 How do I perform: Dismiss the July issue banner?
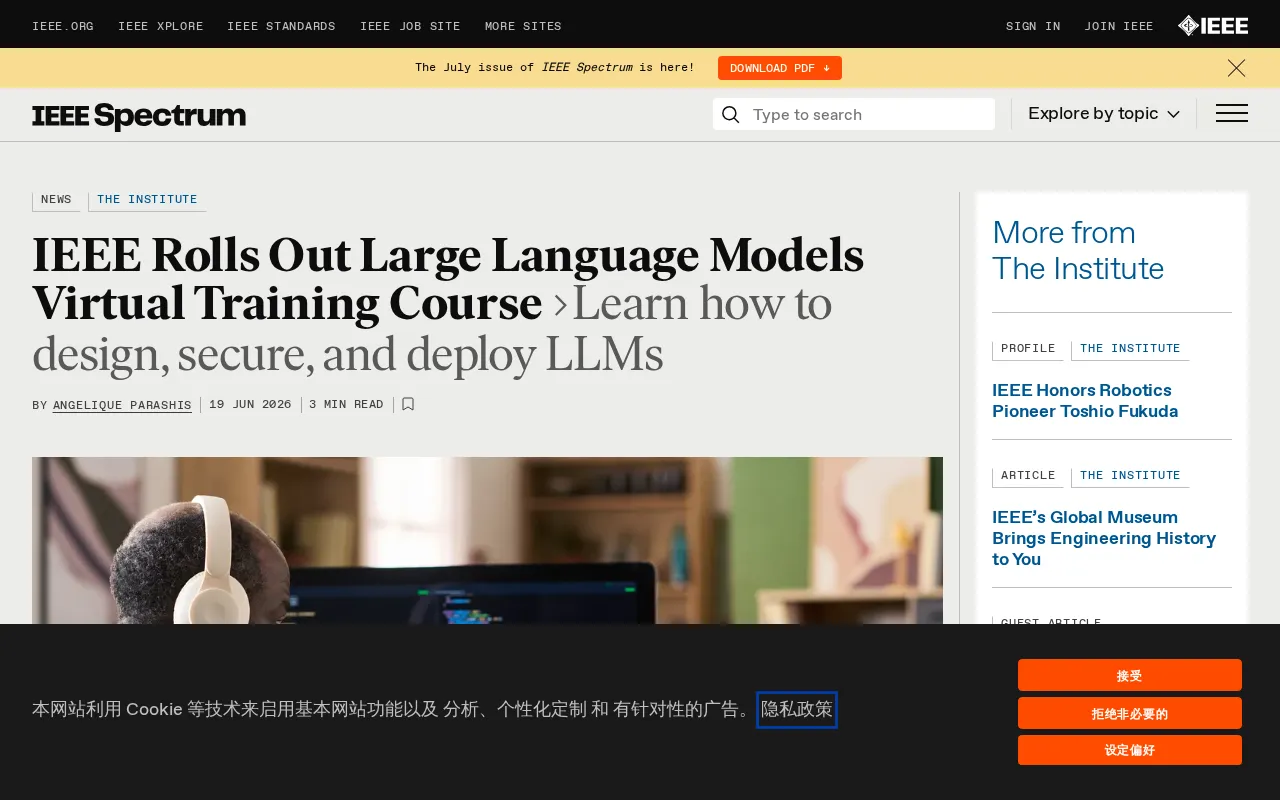point(1237,68)
